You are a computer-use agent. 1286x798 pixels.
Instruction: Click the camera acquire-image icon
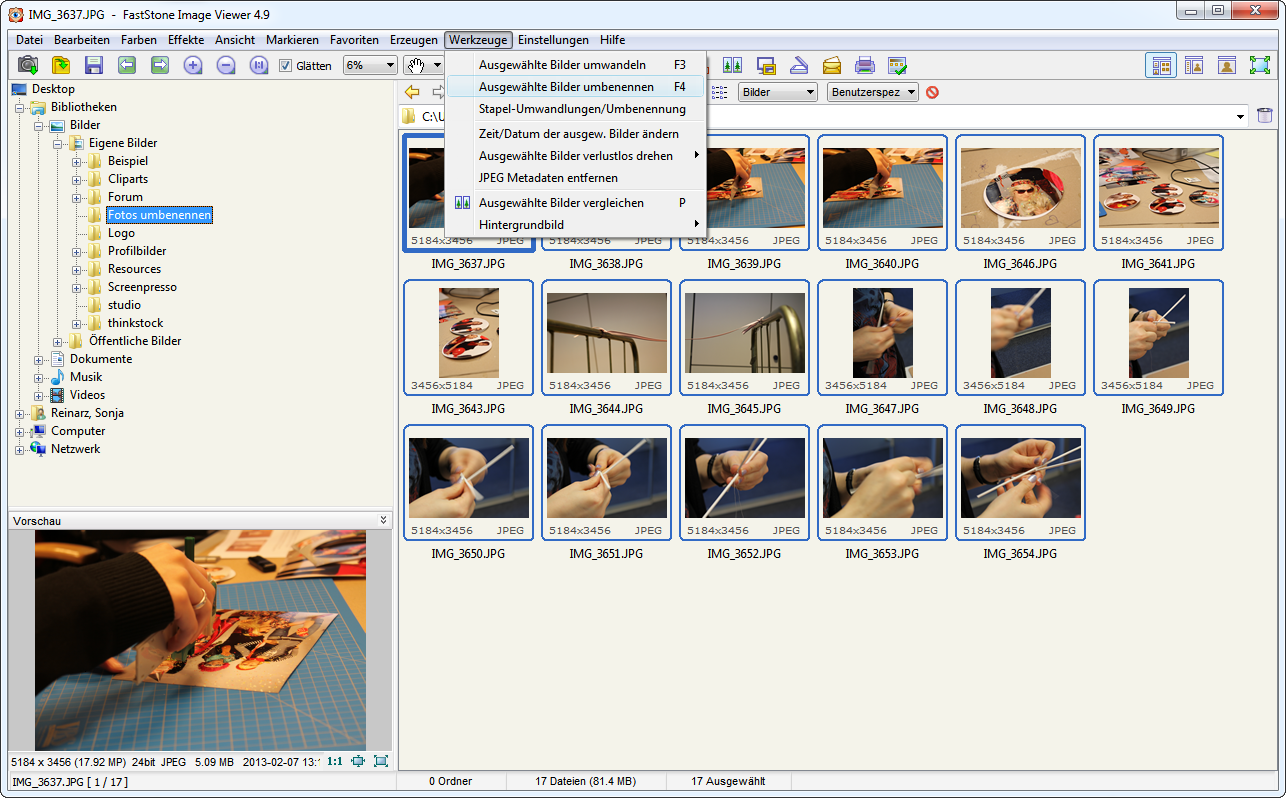tap(28, 65)
